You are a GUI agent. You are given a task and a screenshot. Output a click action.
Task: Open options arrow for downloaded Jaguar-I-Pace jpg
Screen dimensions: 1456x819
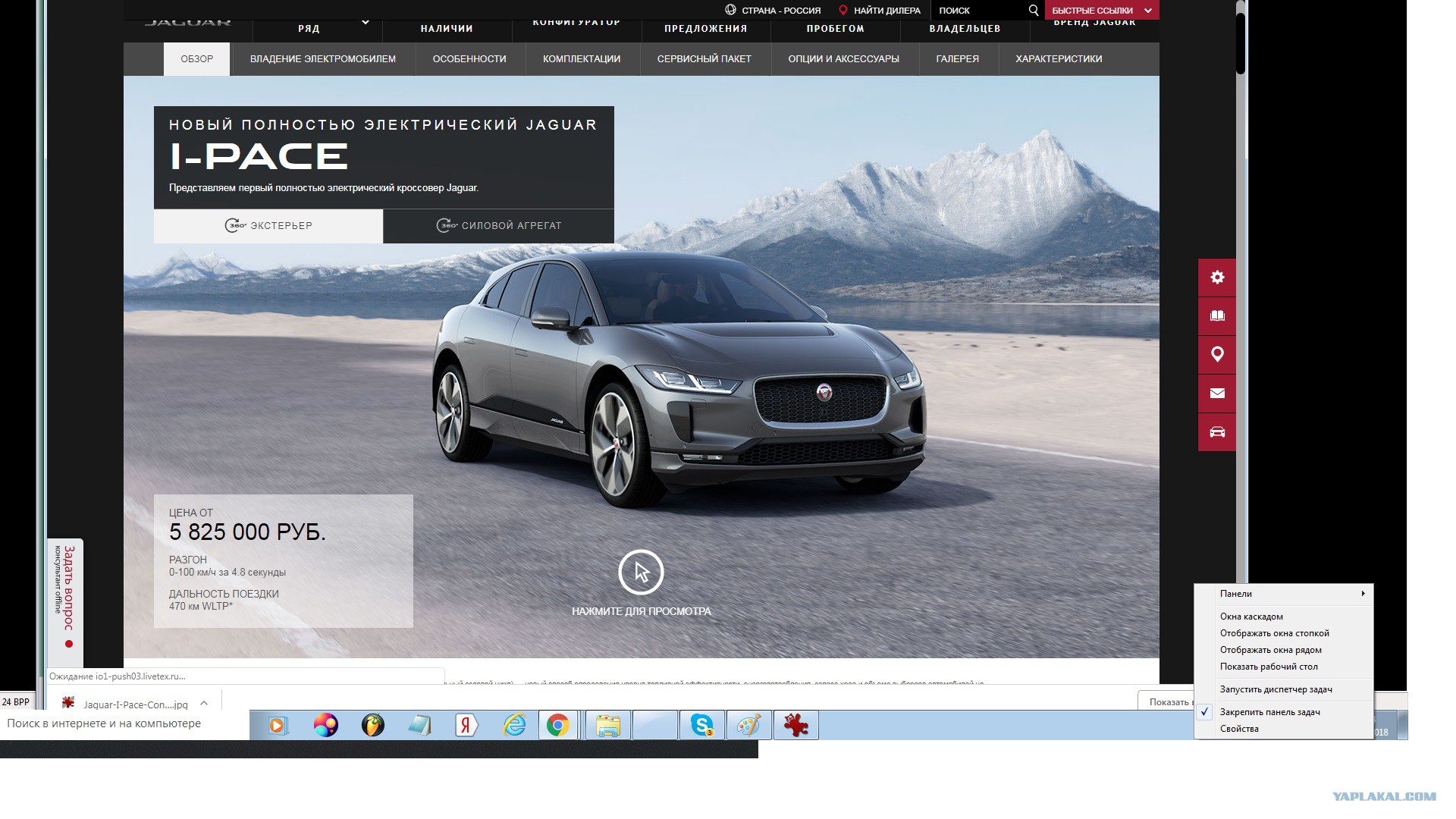tap(203, 704)
